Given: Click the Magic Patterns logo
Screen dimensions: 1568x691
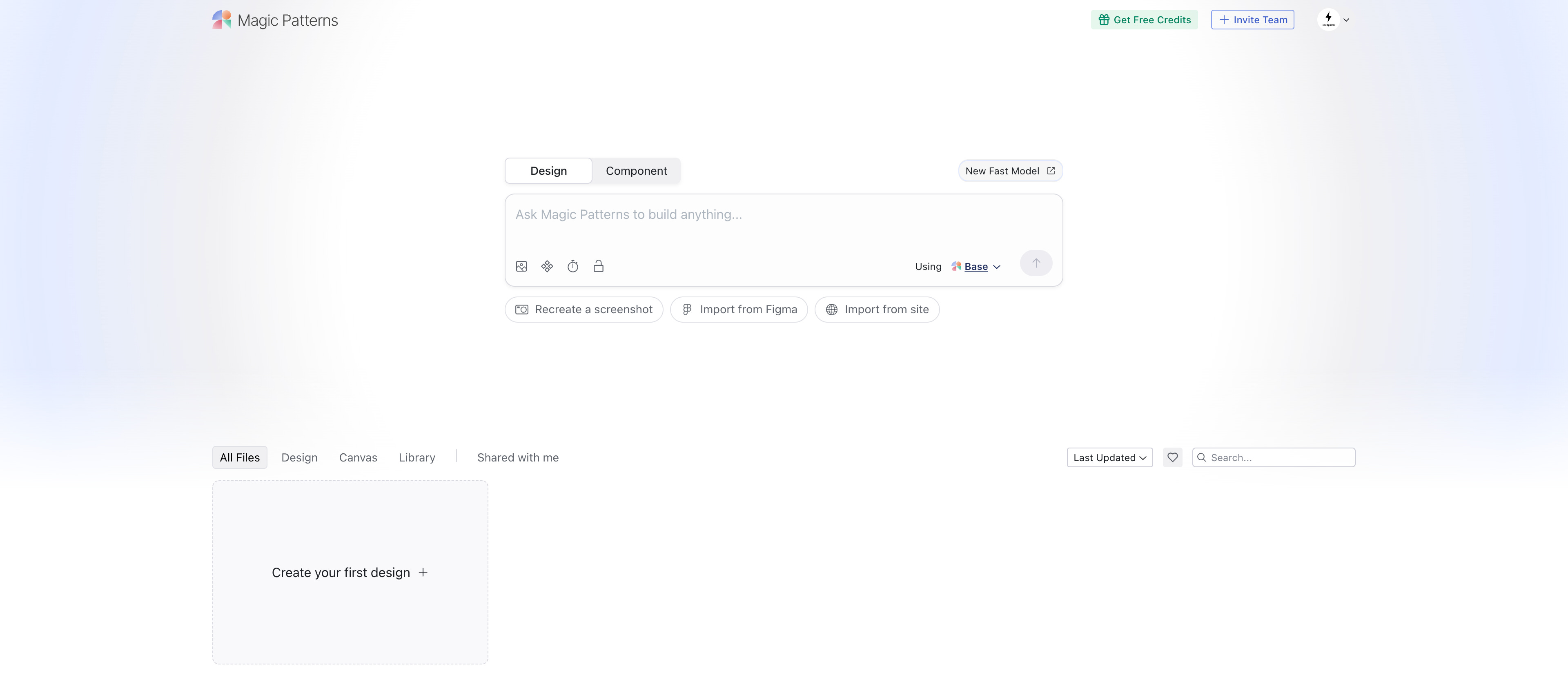Looking at the screenshot, I should (x=275, y=20).
